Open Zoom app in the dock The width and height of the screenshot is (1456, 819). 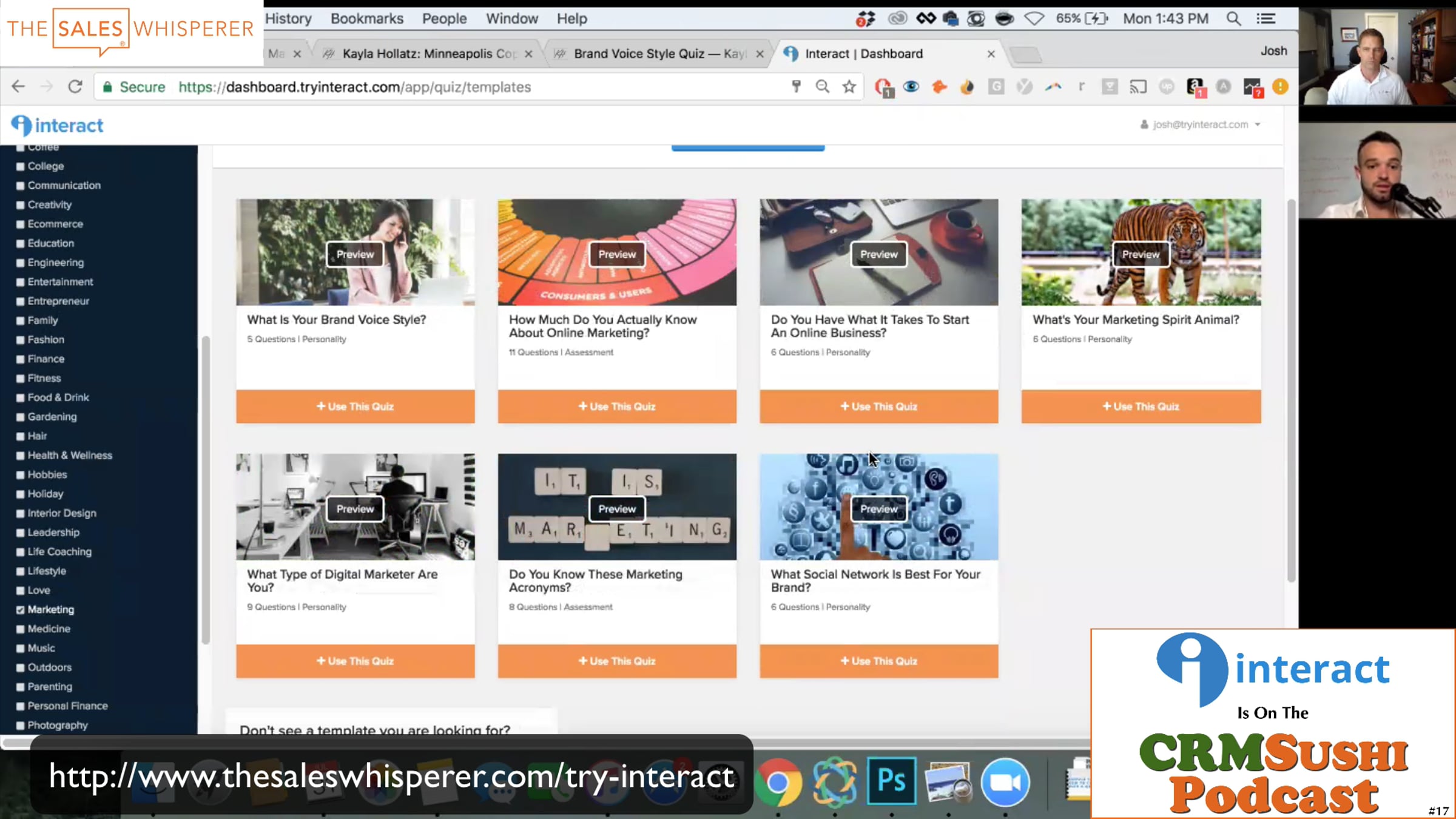point(1005,783)
